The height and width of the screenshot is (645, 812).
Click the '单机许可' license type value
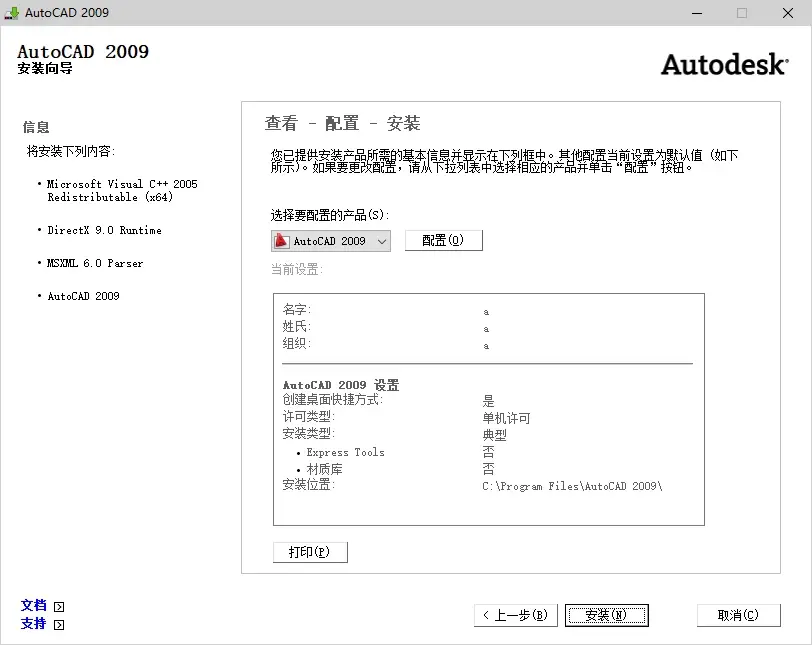506,418
